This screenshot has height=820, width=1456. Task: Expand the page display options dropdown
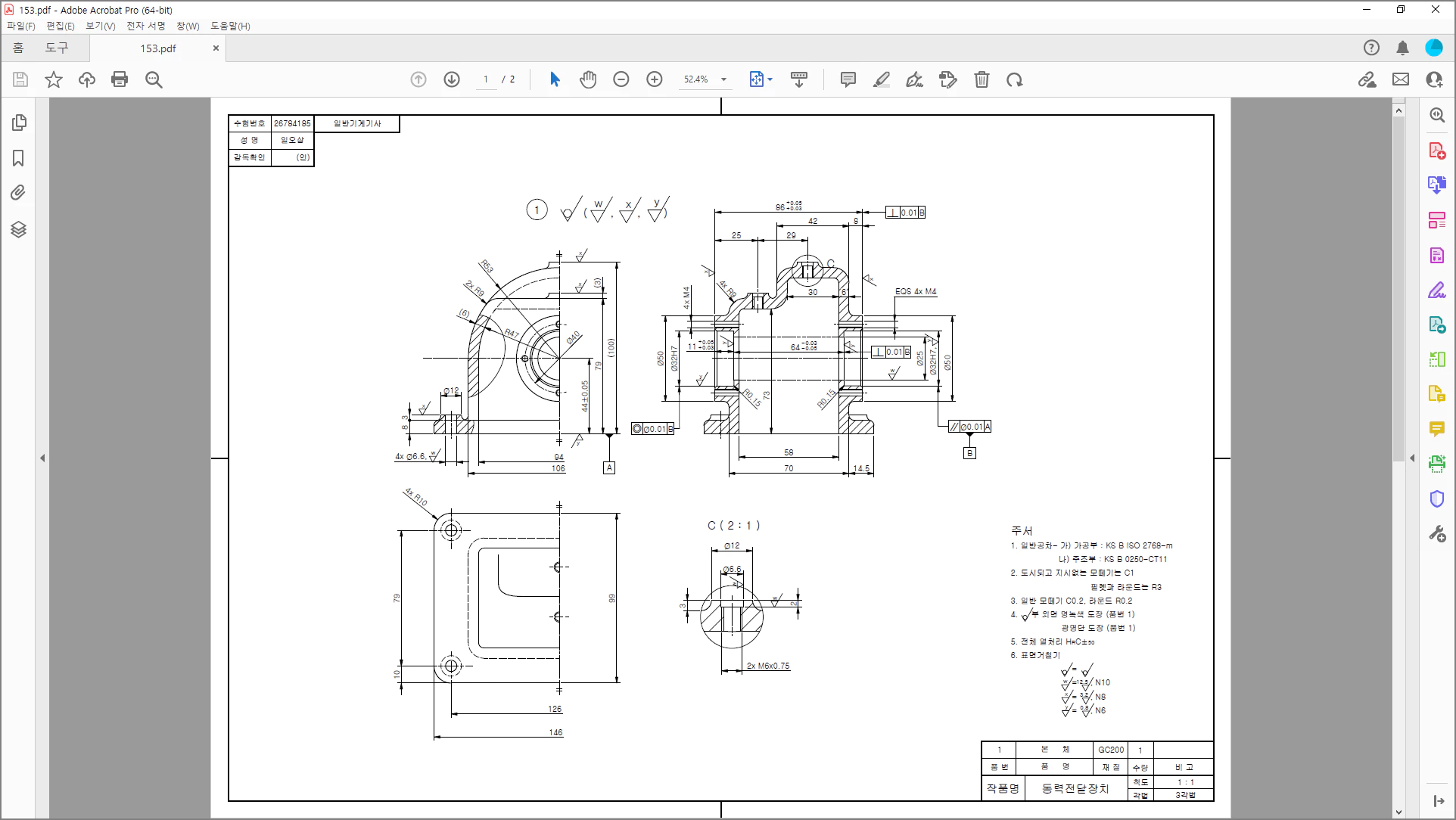point(770,79)
